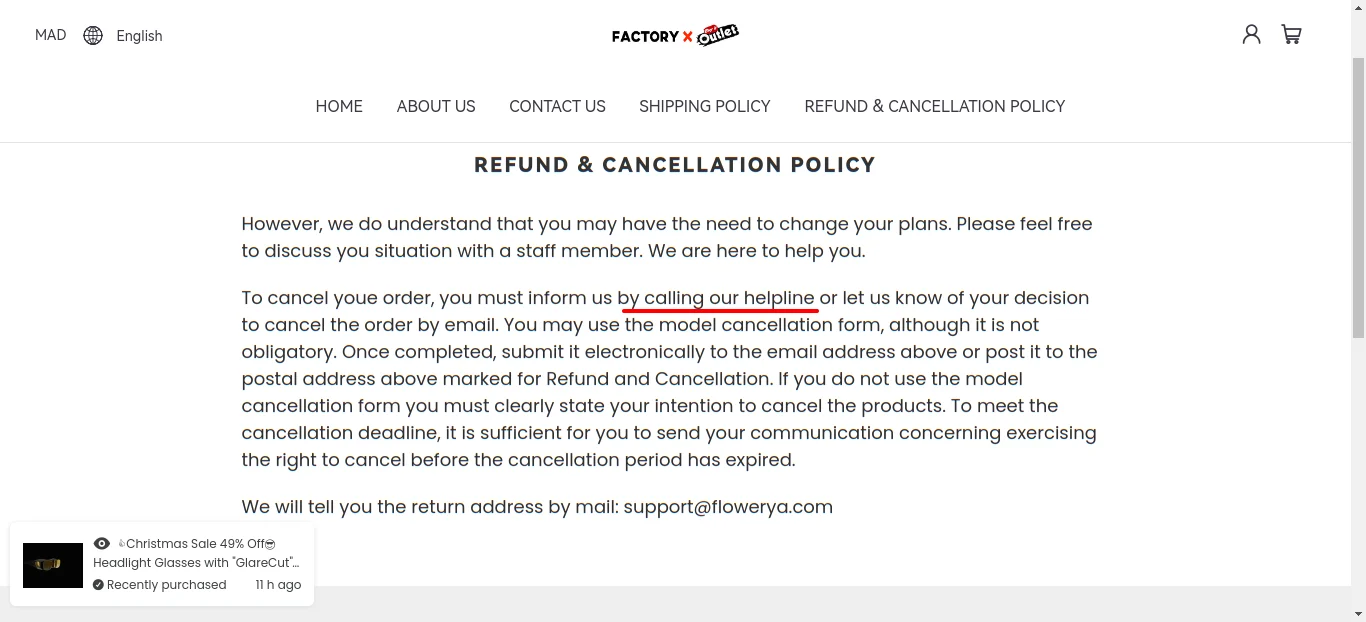Image resolution: width=1366 pixels, height=622 pixels.
Task: Click the support@flowerya.com email address
Action: [x=728, y=507]
